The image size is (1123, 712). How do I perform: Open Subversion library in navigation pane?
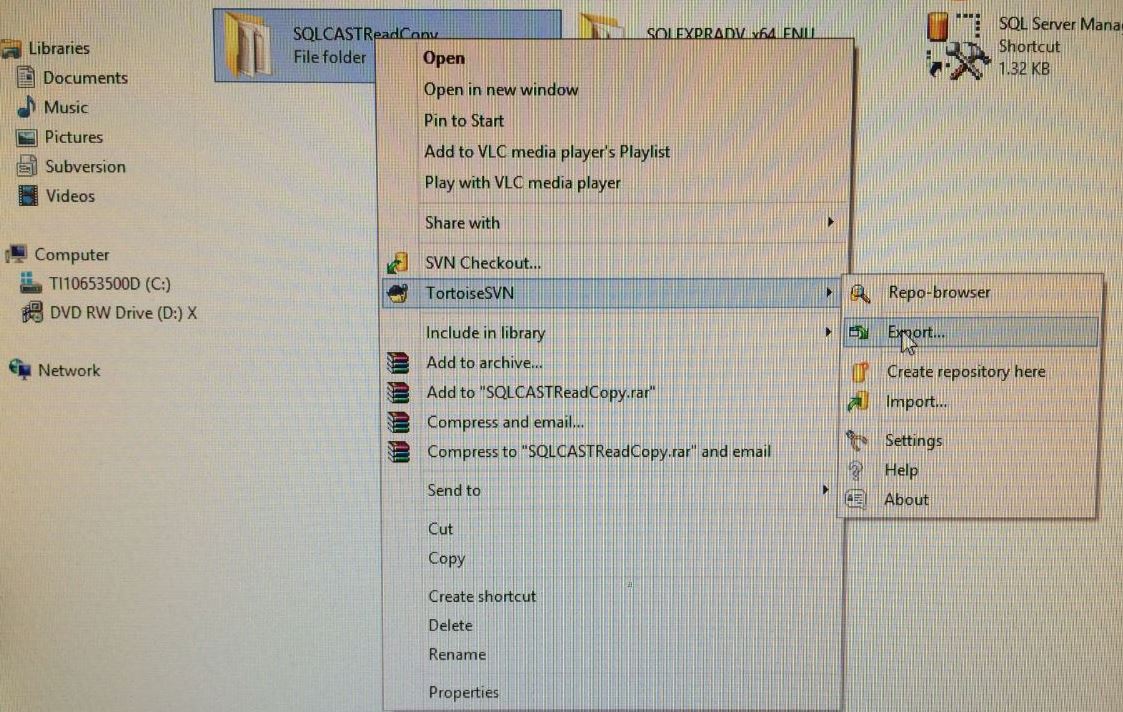(85, 166)
